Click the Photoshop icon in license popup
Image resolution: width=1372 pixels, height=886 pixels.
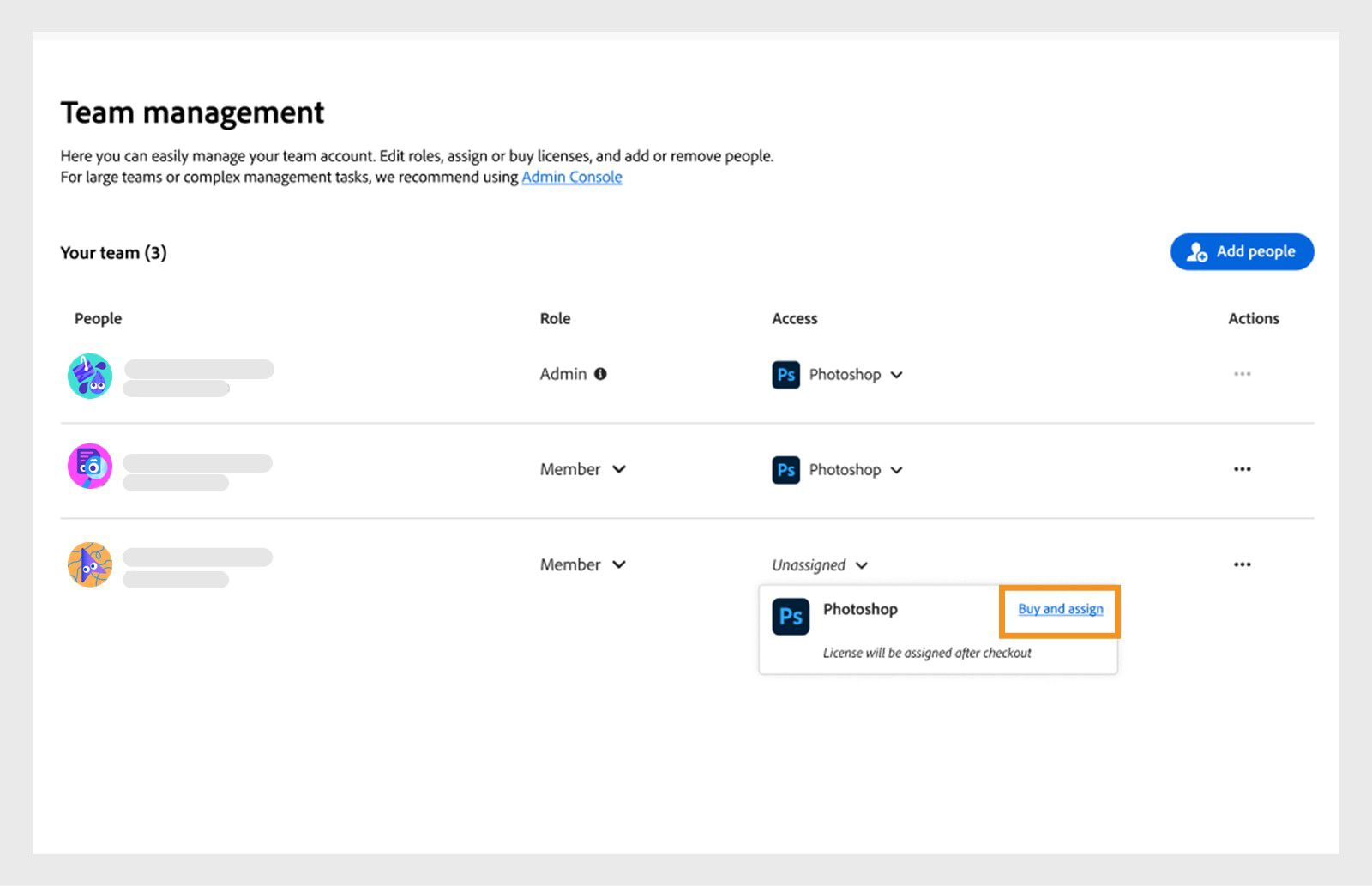click(790, 618)
